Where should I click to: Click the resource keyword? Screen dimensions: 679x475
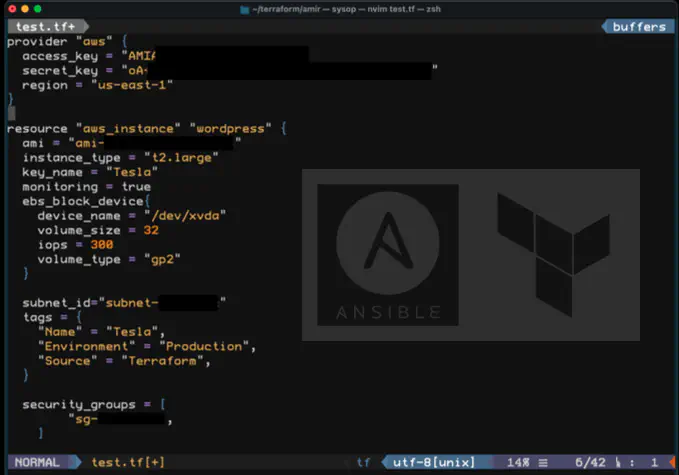37,129
